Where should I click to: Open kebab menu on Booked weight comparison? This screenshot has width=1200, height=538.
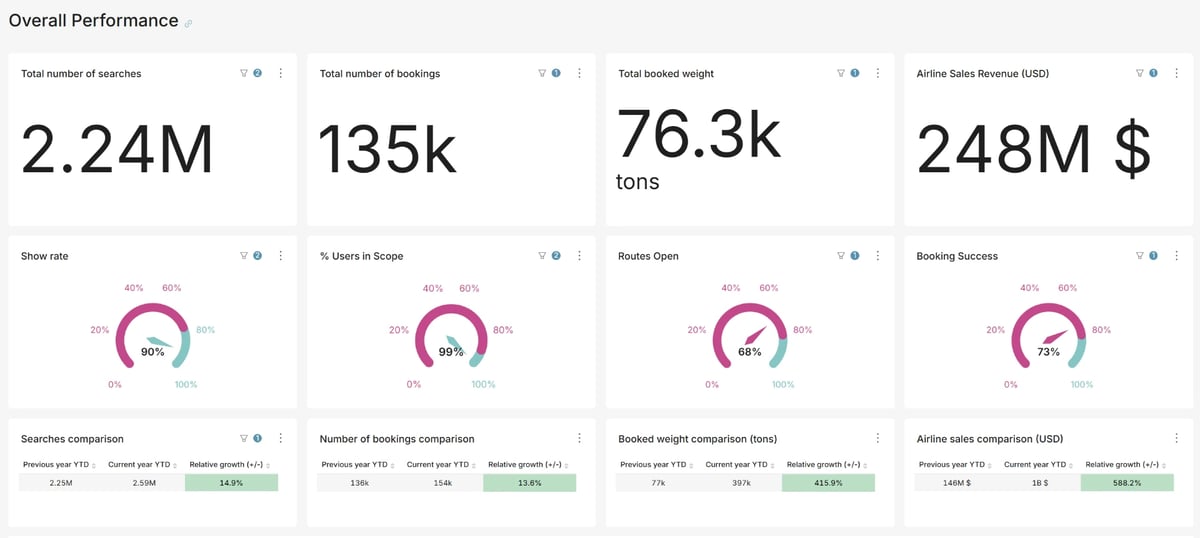tap(877, 438)
